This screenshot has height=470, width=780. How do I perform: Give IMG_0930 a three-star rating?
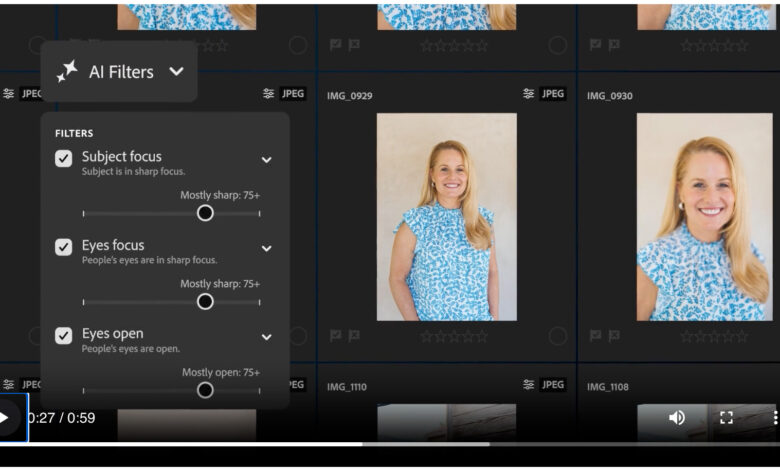pos(714,337)
